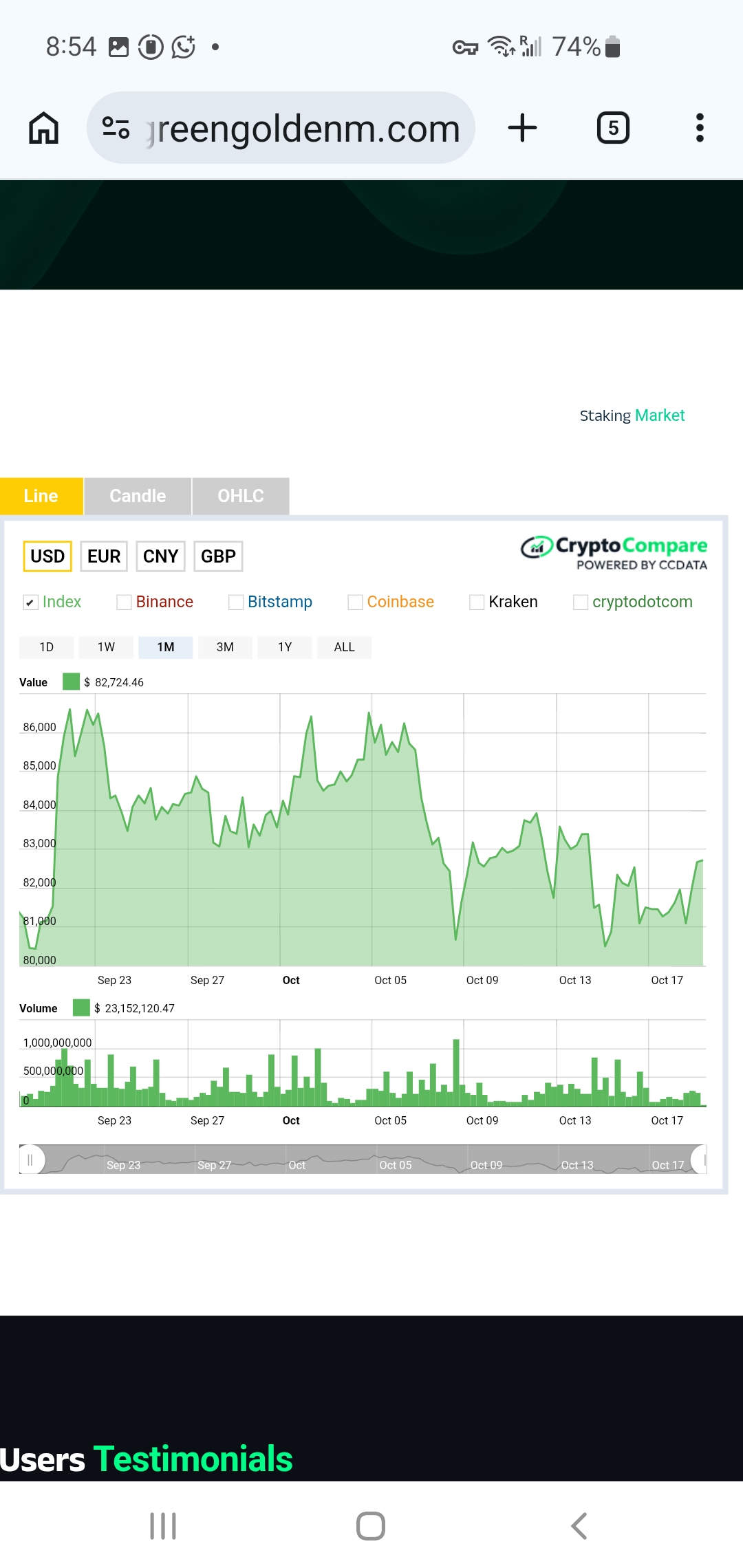Set chart range to 1W
The image size is (743, 1568).
(x=106, y=647)
